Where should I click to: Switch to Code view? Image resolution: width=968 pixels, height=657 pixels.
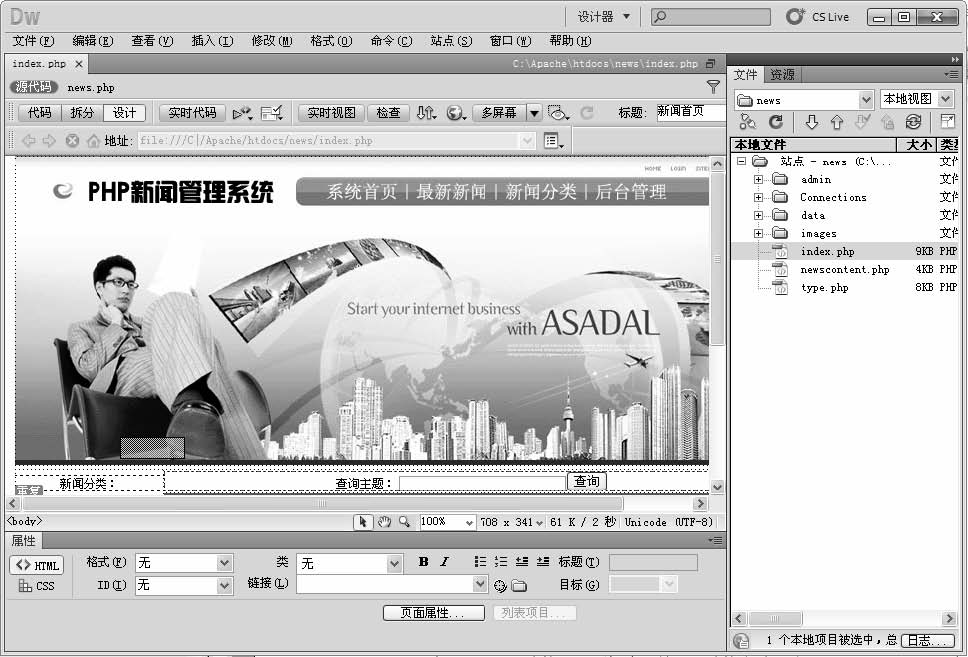click(x=40, y=113)
